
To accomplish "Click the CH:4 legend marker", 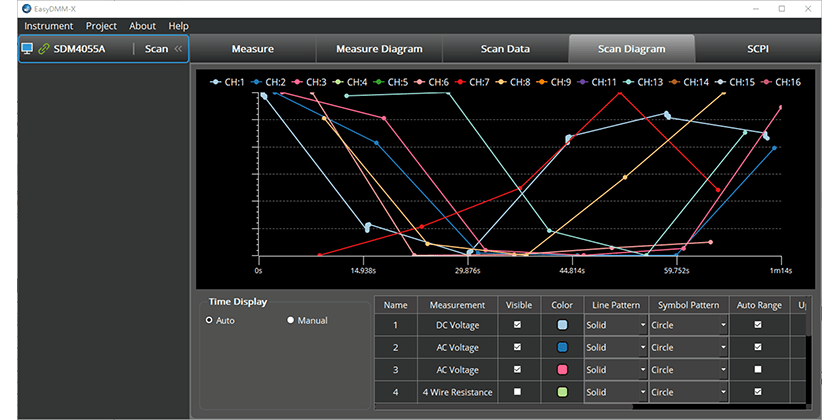I will tap(338, 82).
